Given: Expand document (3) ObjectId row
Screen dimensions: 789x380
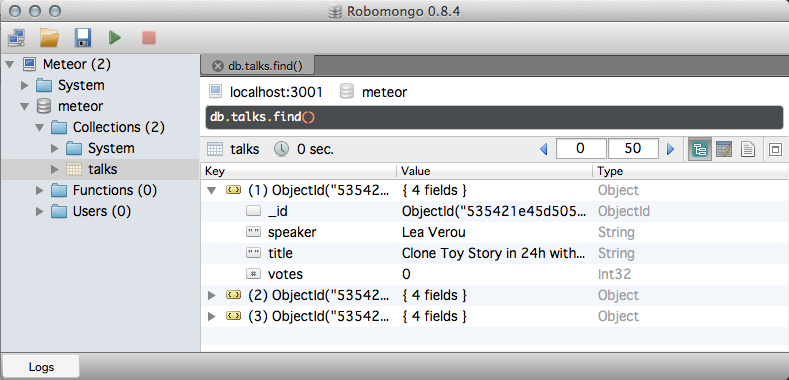Looking at the screenshot, I should pos(212,317).
